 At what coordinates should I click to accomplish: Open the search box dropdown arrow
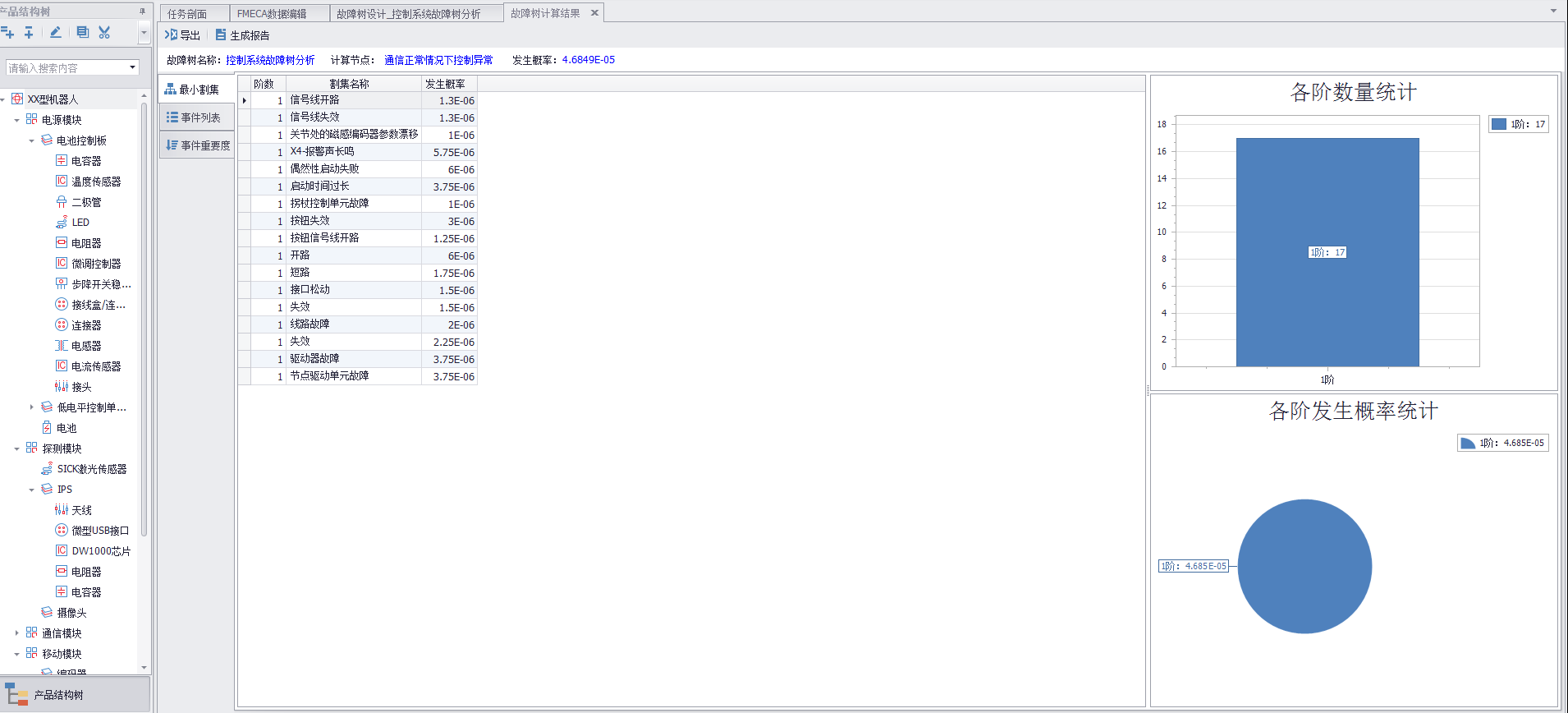click(x=132, y=67)
